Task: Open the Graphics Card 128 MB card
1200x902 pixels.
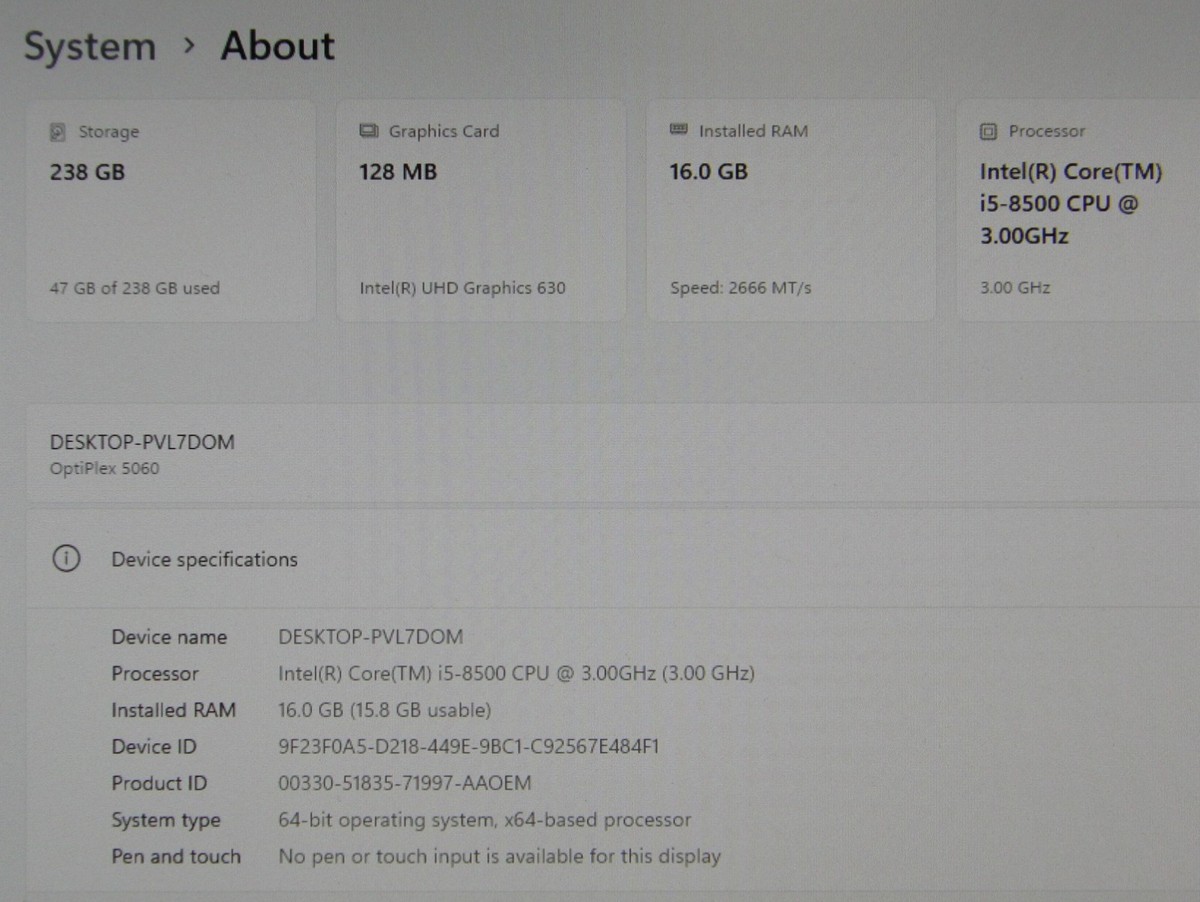Action: (481, 211)
